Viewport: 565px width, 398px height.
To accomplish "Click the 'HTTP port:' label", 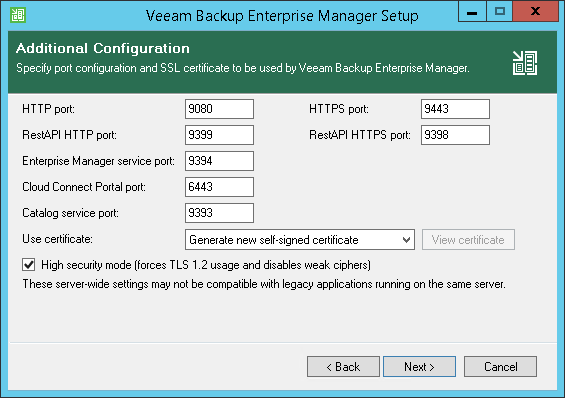I will click(x=48, y=109).
